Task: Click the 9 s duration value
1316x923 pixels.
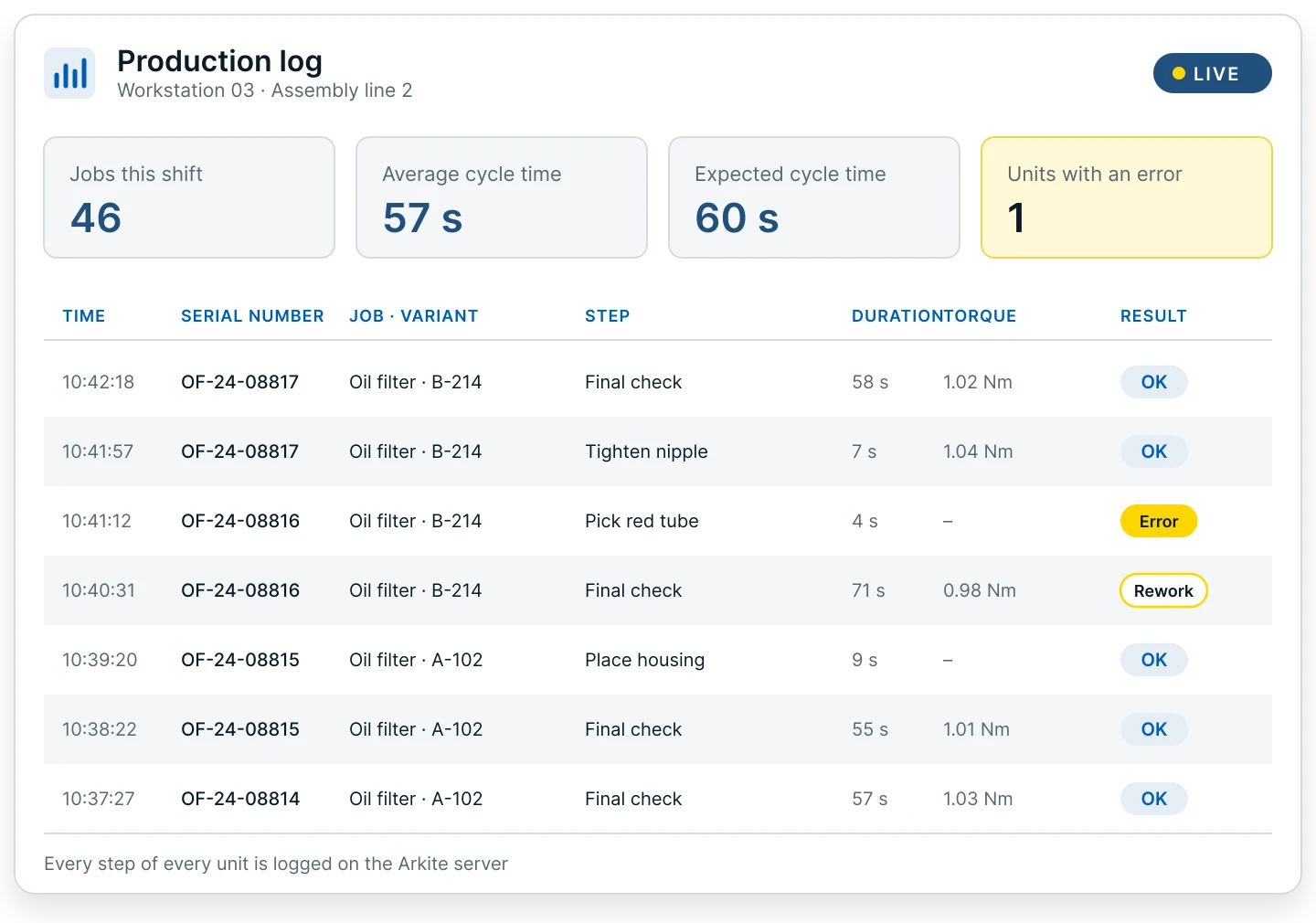Action: point(865,660)
